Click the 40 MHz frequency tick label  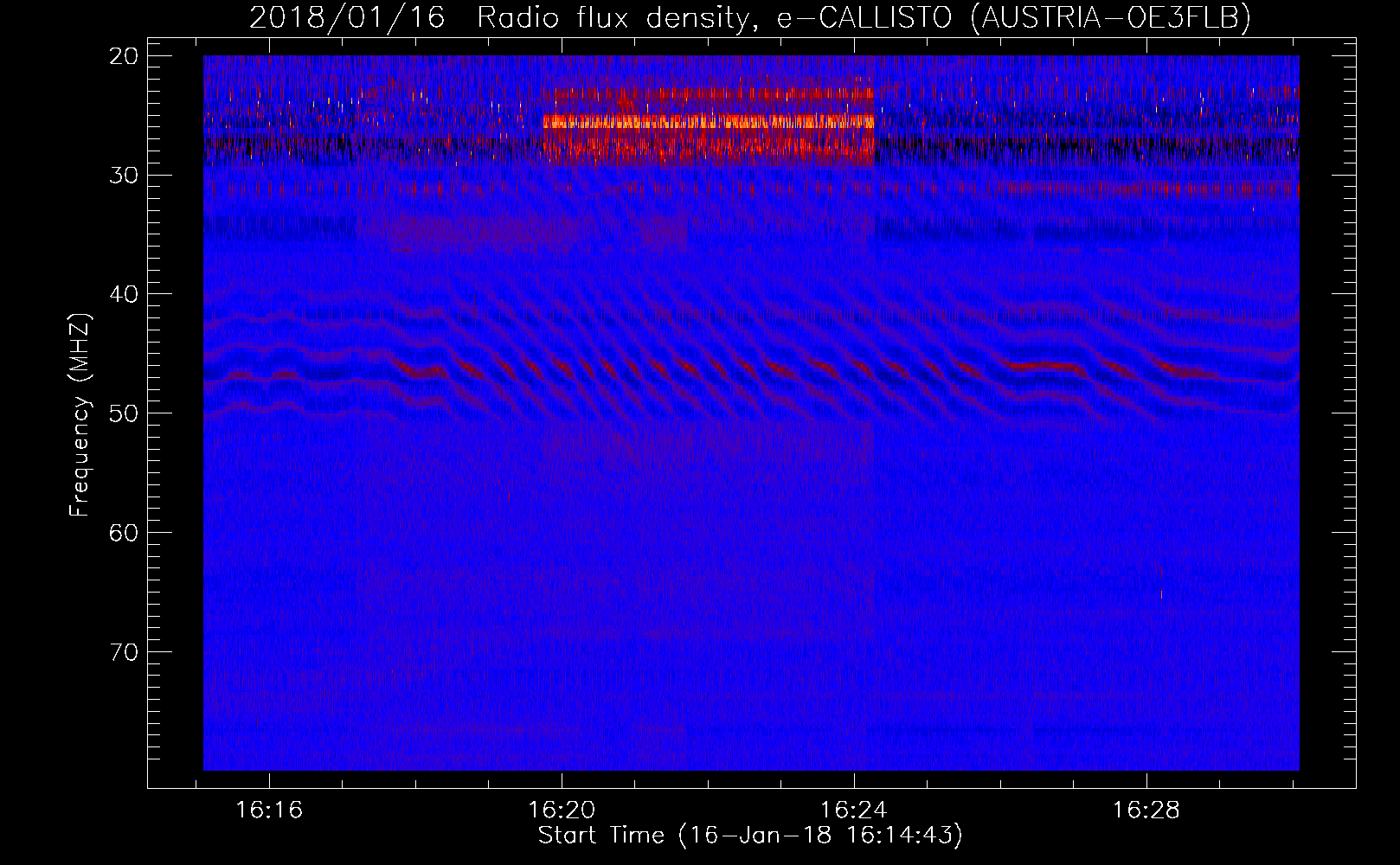pos(125,294)
